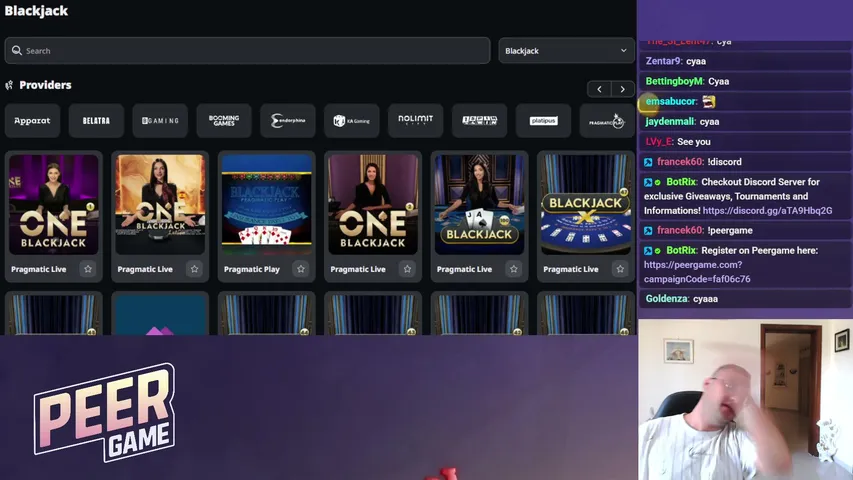Click the '!peergame' chat command text
Image resolution: width=853 pixels, height=480 pixels.
point(730,230)
